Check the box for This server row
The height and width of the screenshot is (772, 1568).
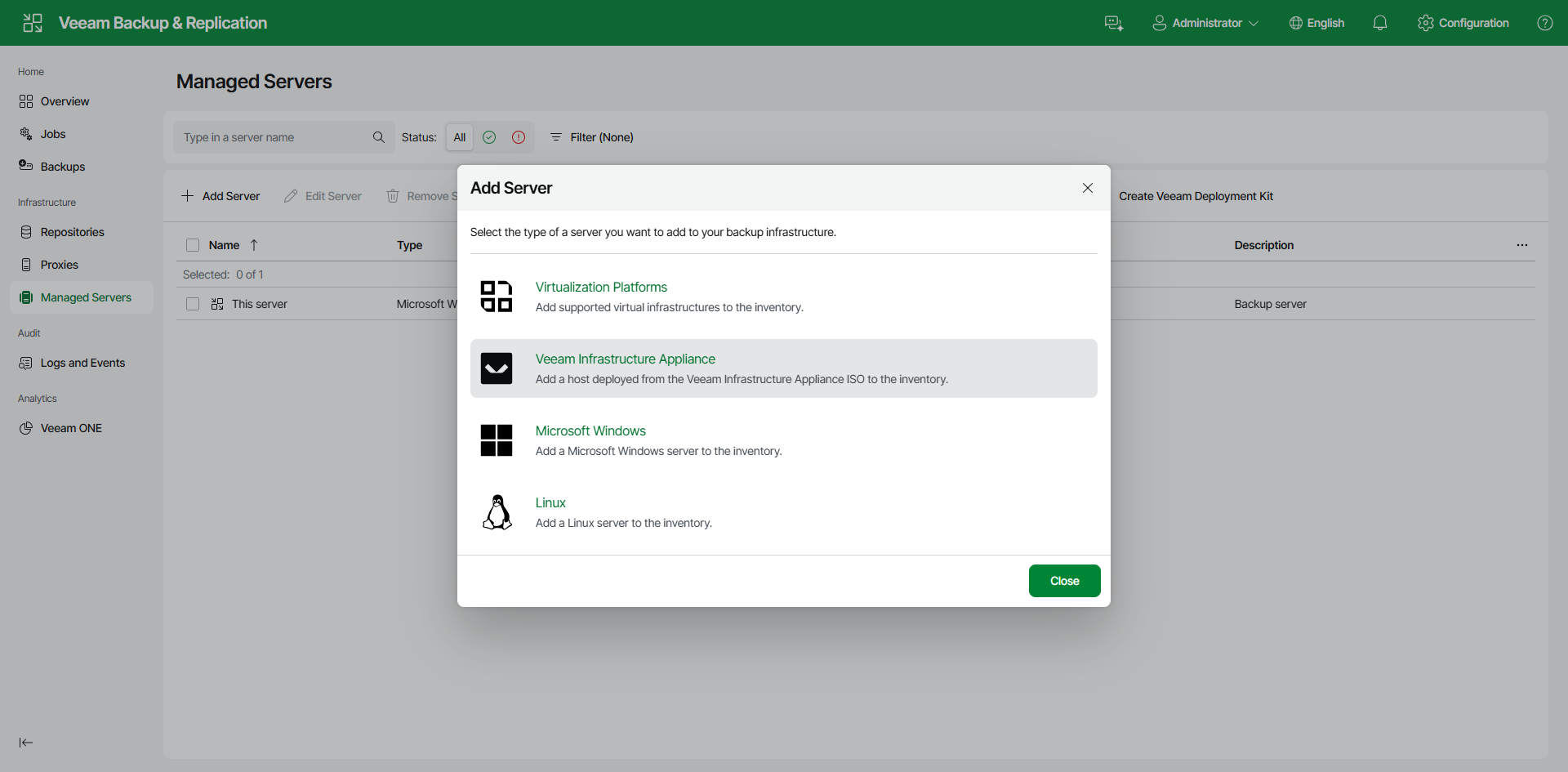point(193,304)
